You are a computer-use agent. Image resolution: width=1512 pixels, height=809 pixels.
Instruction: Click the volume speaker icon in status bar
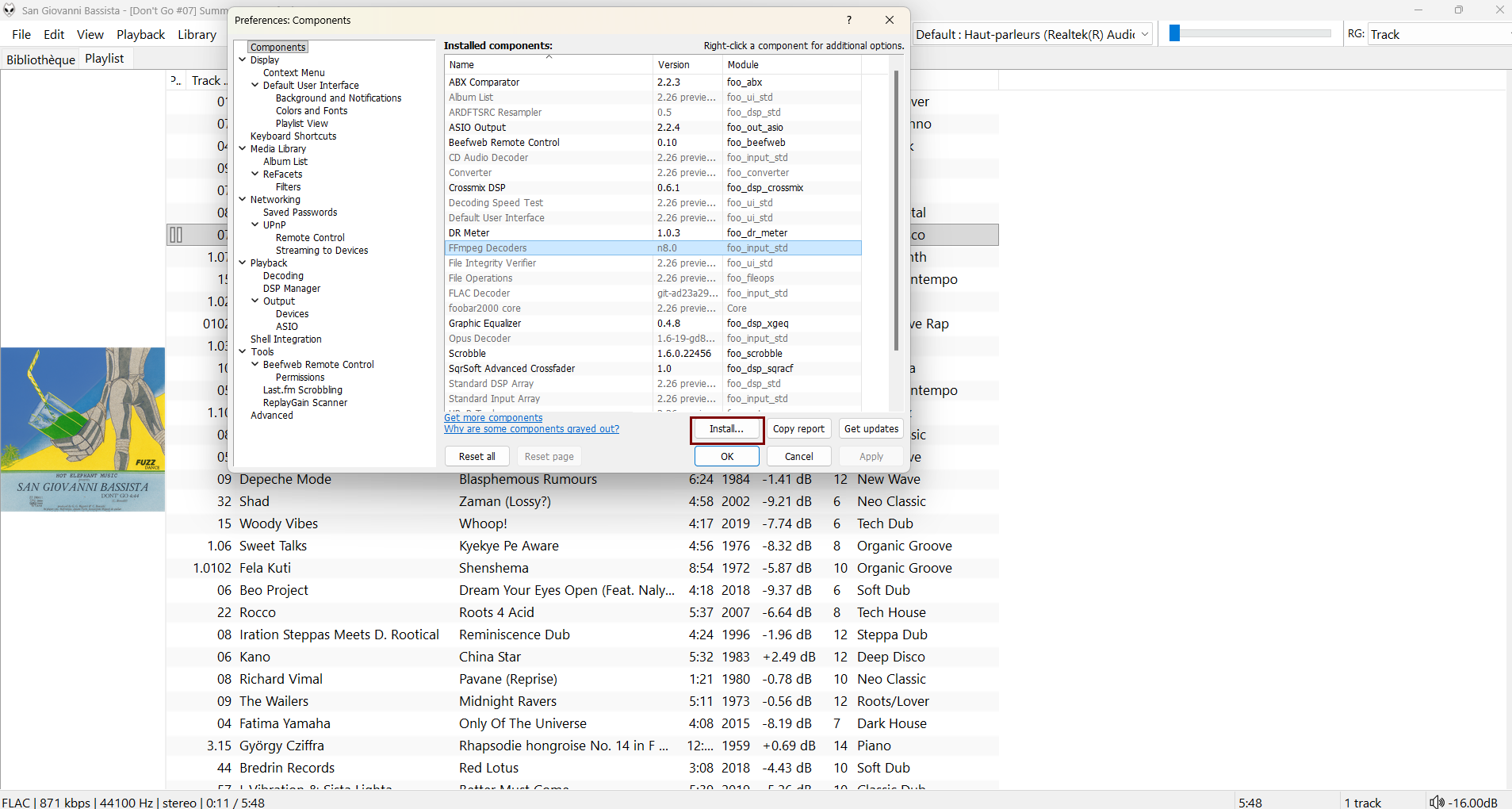pyautogui.click(x=1437, y=803)
